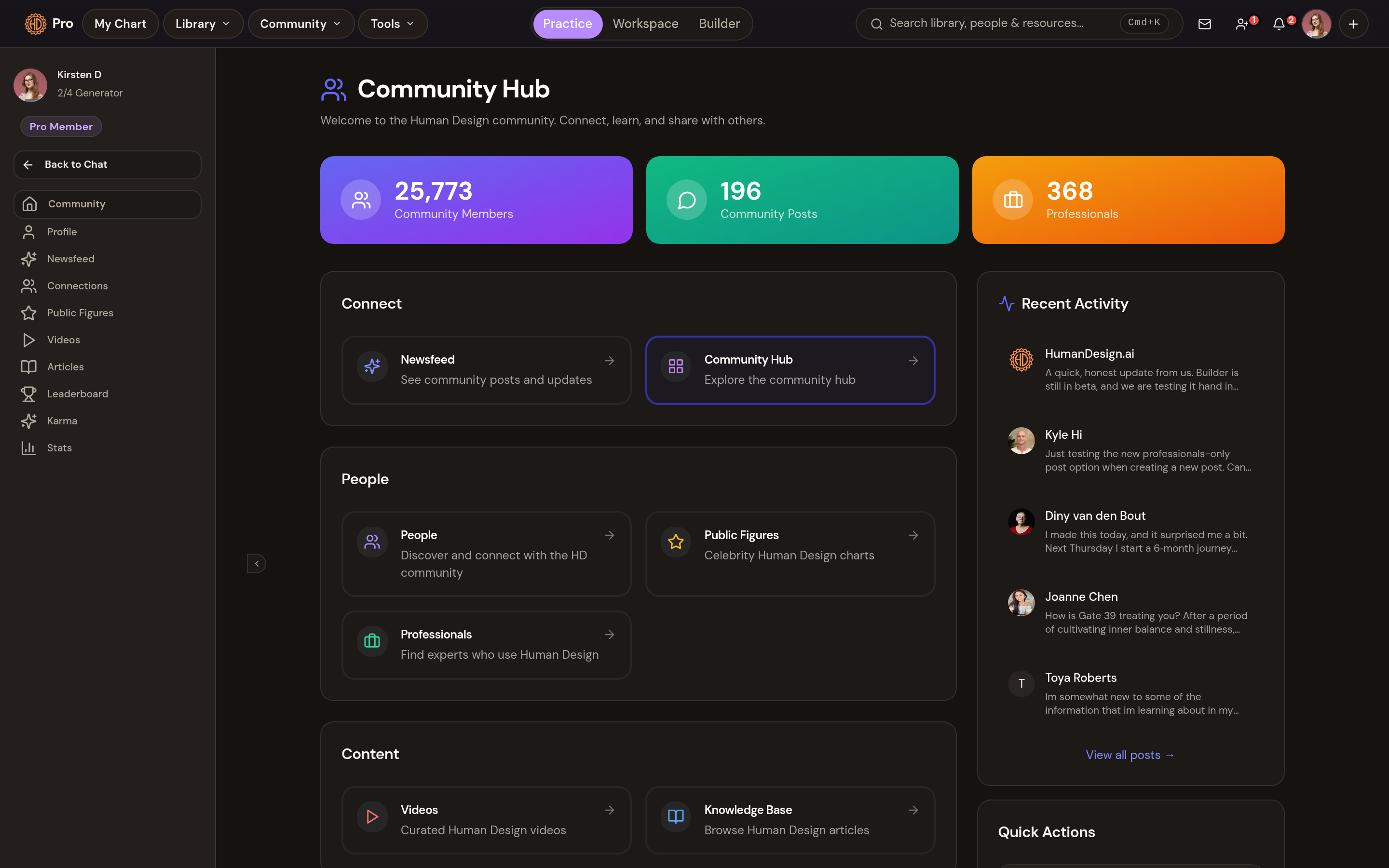Image resolution: width=1389 pixels, height=868 pixels.
Task: Click the Professionals briefcase icon on orange card
Action: point(1012,200)
